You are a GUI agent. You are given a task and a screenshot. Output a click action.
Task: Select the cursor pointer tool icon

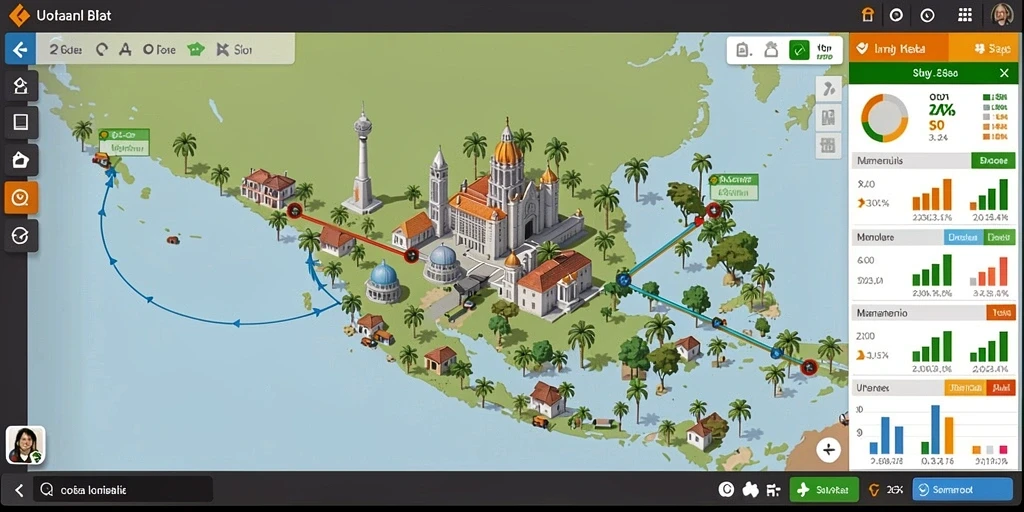point(222,50)
